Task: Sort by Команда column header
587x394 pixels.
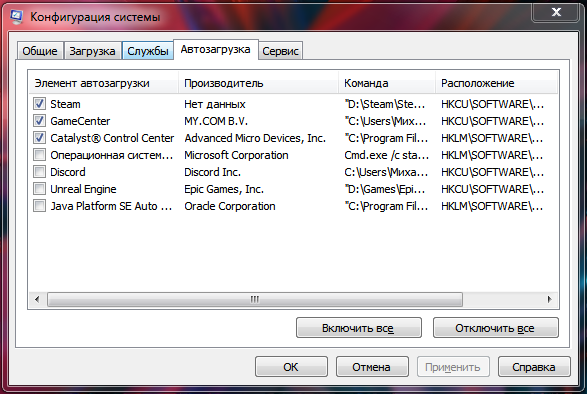Action: click(x=387, y=83)
